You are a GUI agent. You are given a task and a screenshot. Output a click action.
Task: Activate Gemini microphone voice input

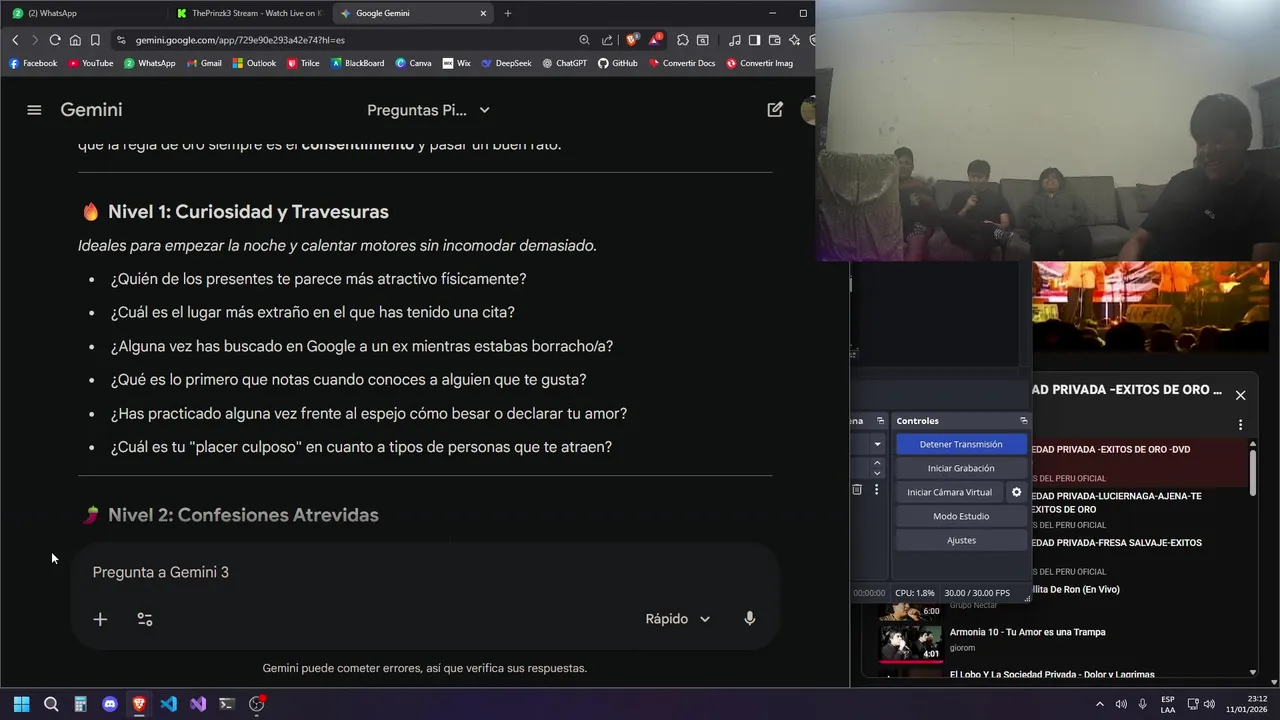[x=750, y=619]
